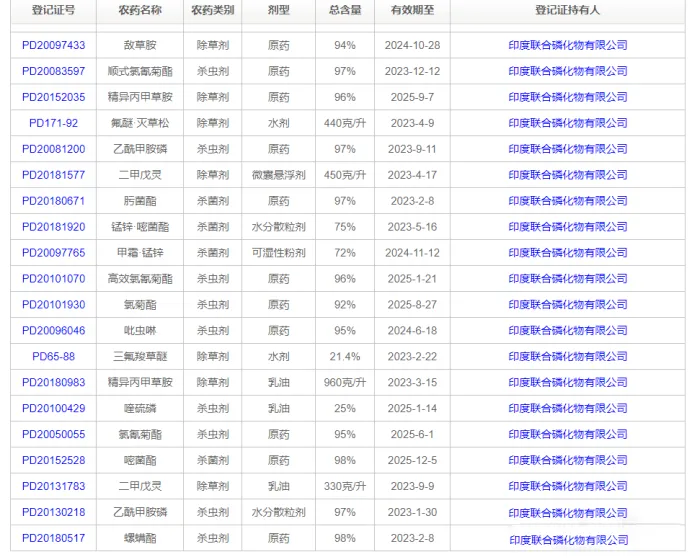Click holder link in PD171-92 row
This screenshot has width=693, height=558.
click(568, 123)
